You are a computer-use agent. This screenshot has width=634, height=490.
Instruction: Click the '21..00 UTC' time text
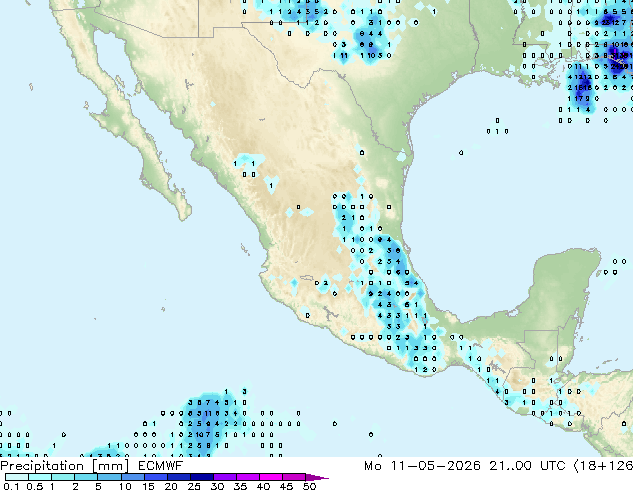click(527, 466)
